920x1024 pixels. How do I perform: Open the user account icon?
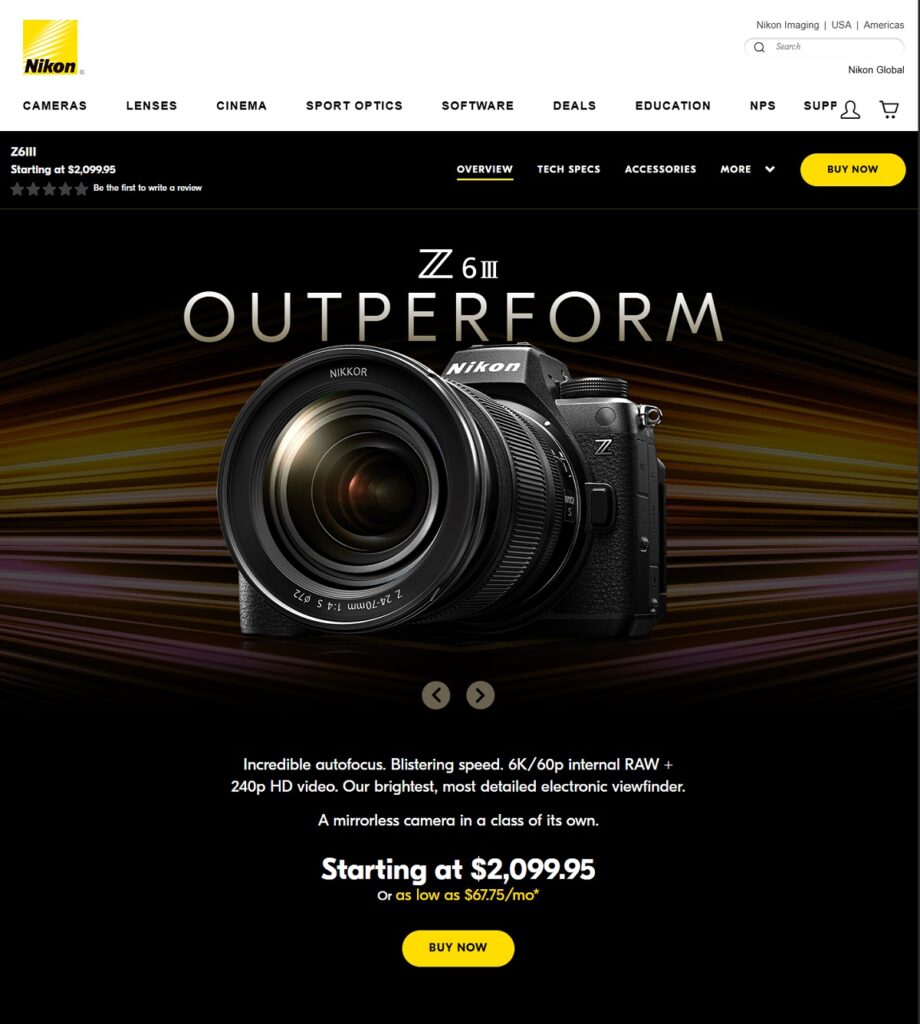coord(849,109)
